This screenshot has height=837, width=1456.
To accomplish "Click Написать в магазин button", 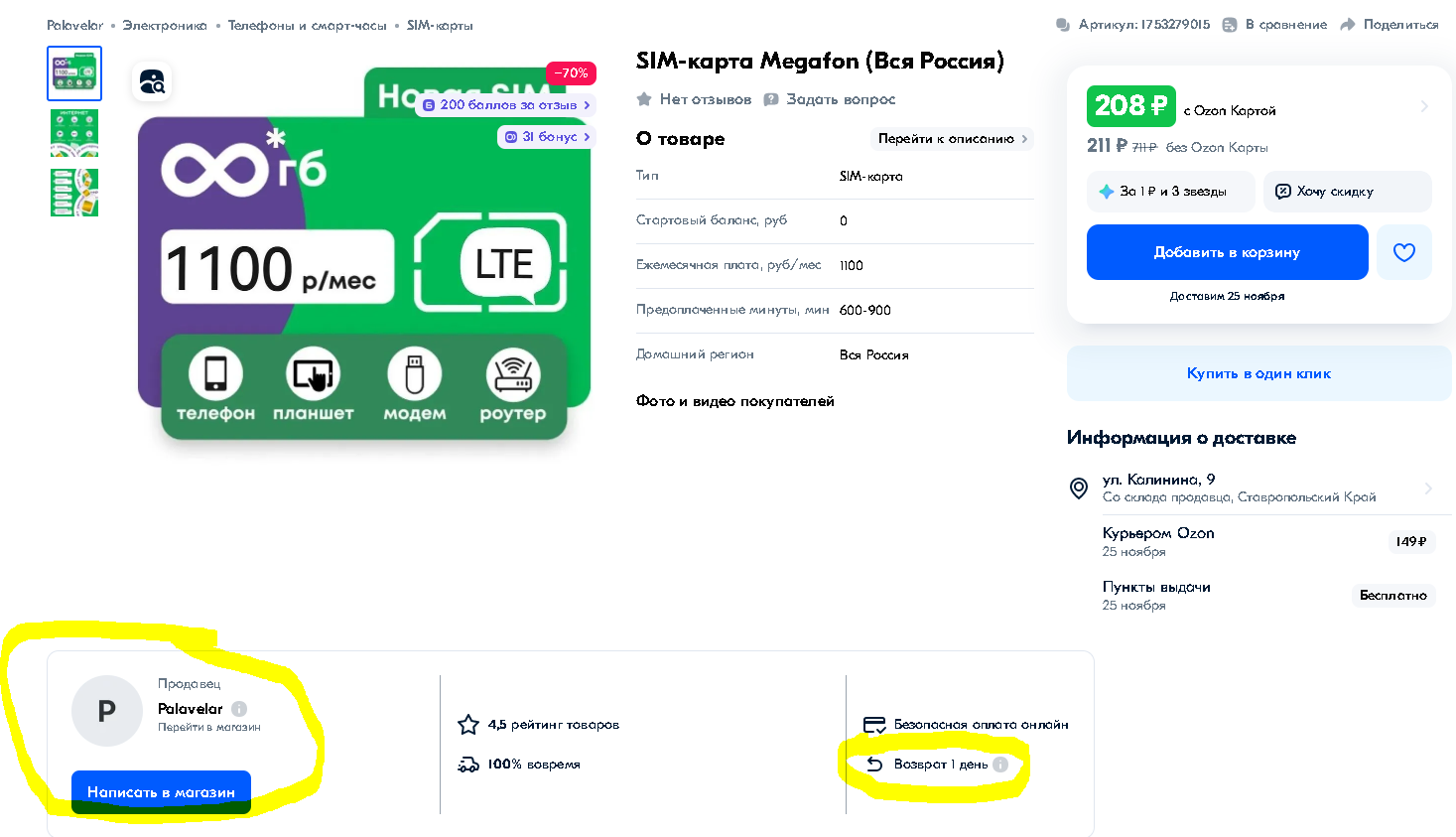I will pos(161,792).
